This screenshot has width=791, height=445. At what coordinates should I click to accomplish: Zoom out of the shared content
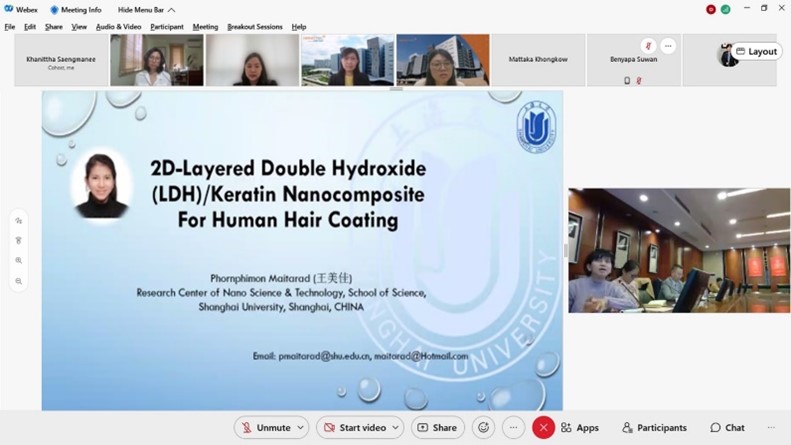(x=19, y=282)
